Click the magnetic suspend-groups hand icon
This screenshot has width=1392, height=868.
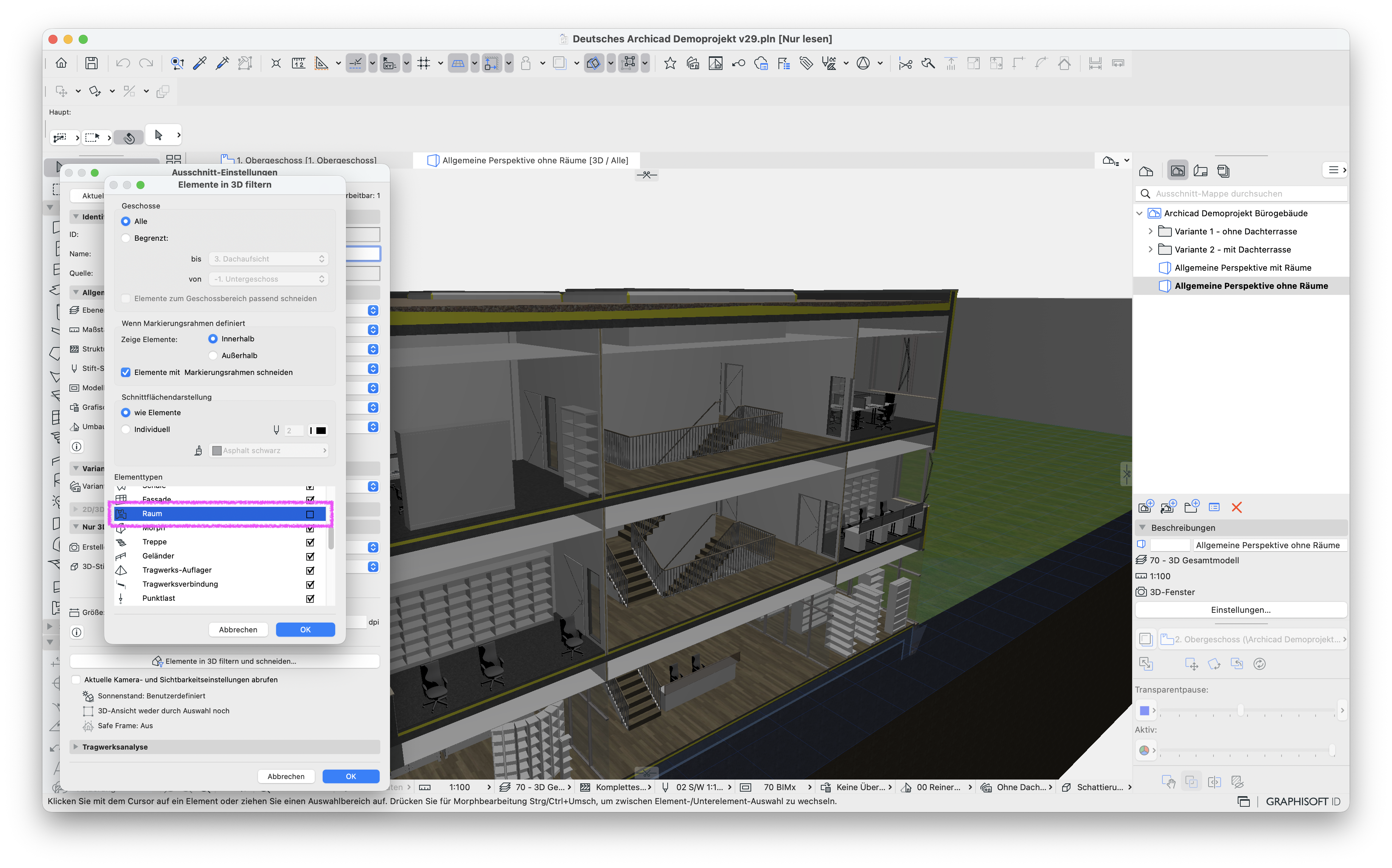click(x=129, y=137)
